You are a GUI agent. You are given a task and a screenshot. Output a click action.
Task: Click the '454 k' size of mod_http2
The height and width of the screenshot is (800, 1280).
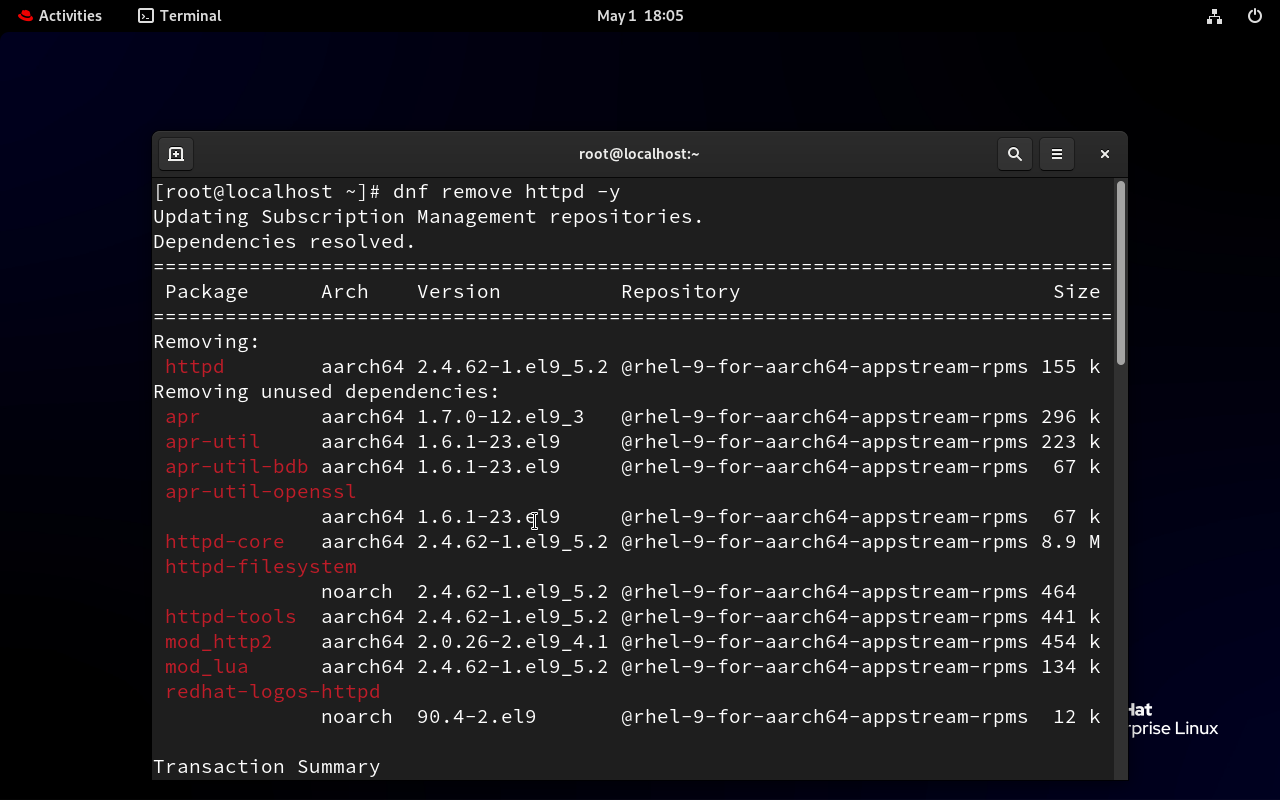pyautogui.click(x=1071, y=642)
